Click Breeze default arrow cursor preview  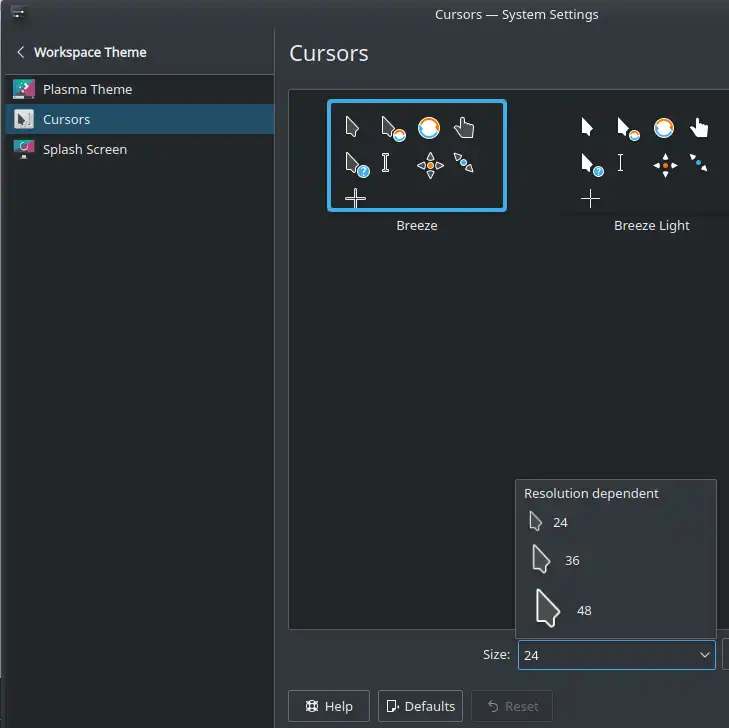(352, 127)
